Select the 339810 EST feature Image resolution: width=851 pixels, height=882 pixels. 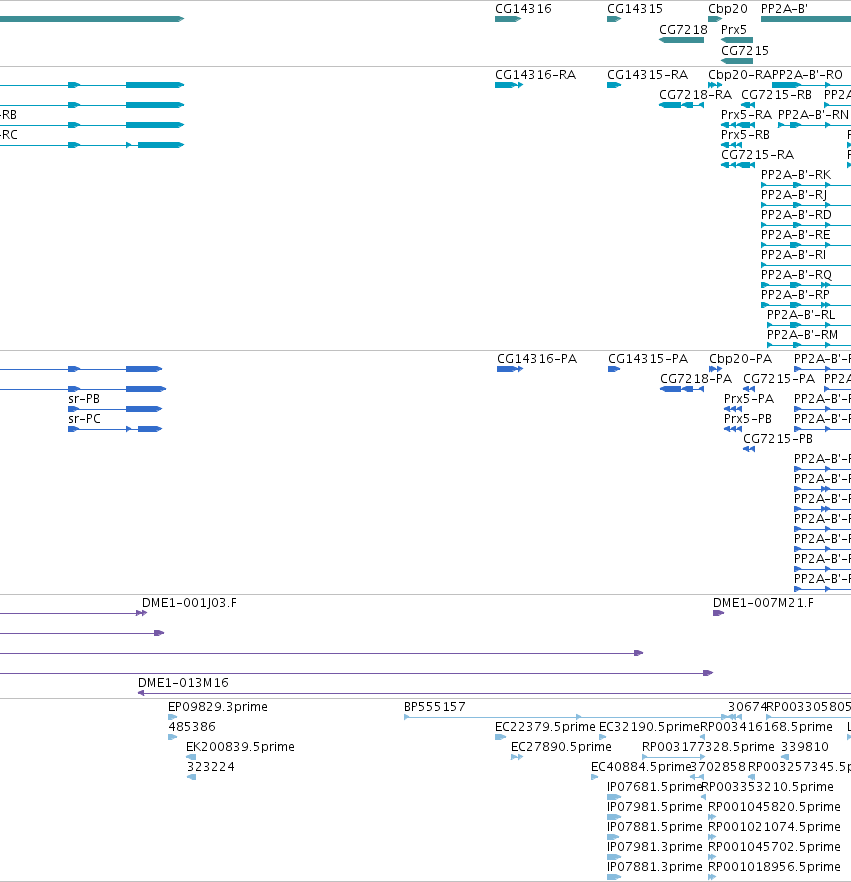[x=785, y=757]
